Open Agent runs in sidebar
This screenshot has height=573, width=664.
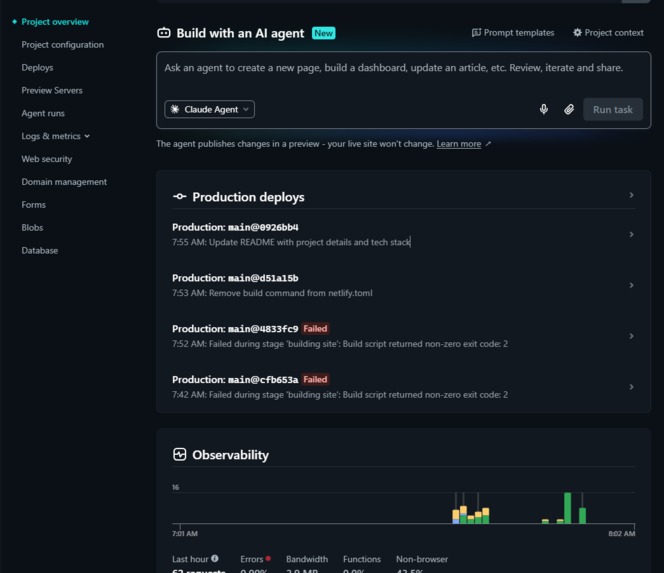click(x=43, y=113)
